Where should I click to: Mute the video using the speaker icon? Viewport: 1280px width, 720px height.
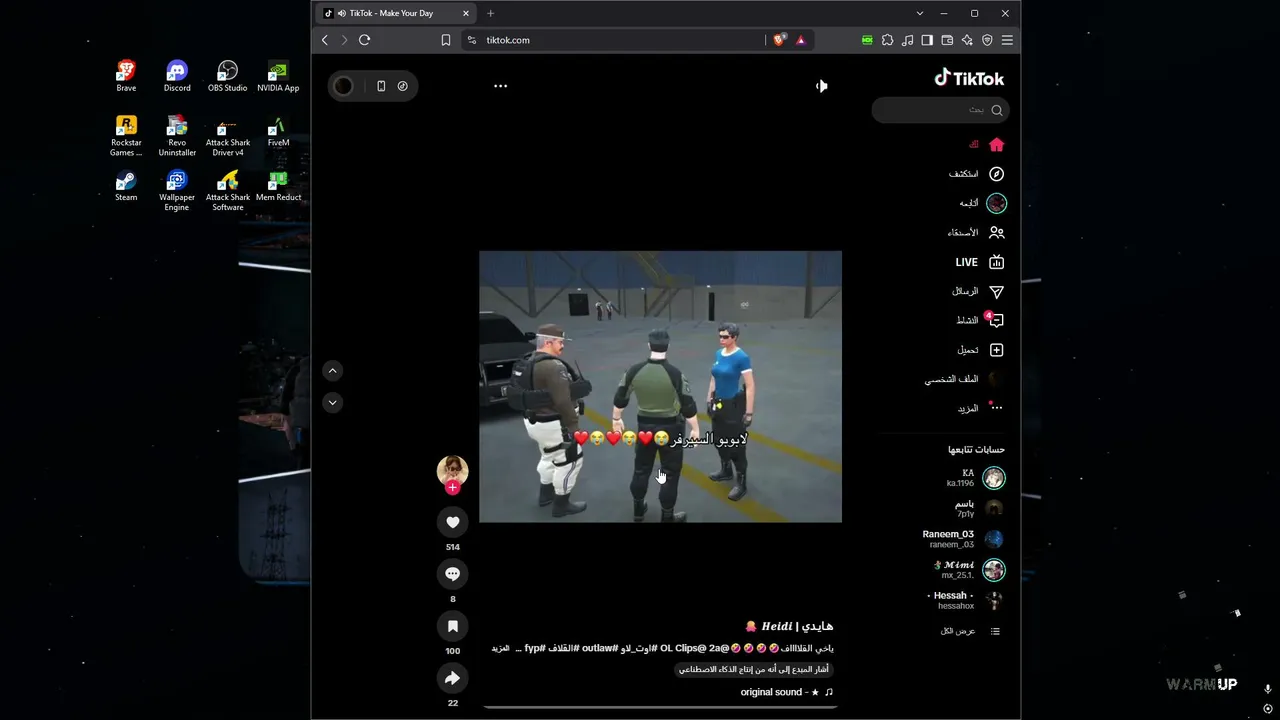(821, 86)
